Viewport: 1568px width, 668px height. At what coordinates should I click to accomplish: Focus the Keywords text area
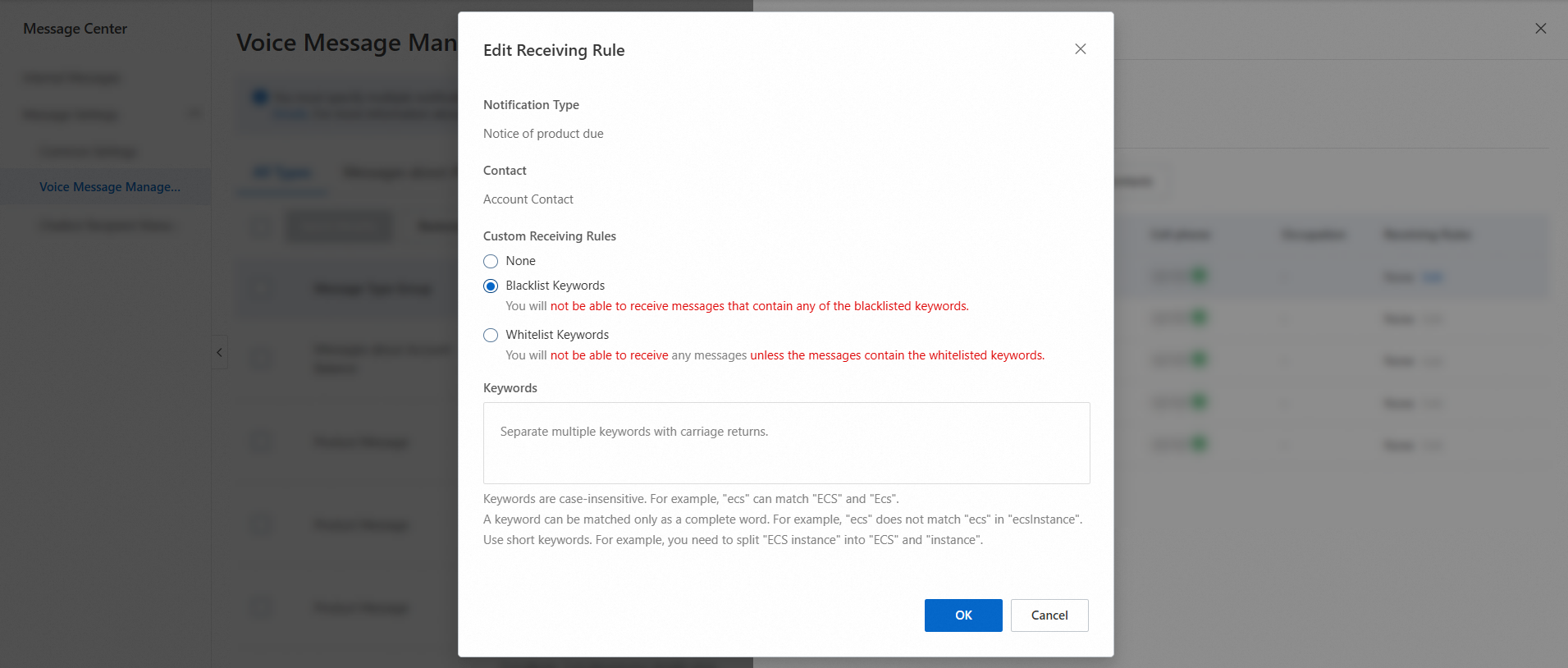pyautogui.click(x=786, y=443)
